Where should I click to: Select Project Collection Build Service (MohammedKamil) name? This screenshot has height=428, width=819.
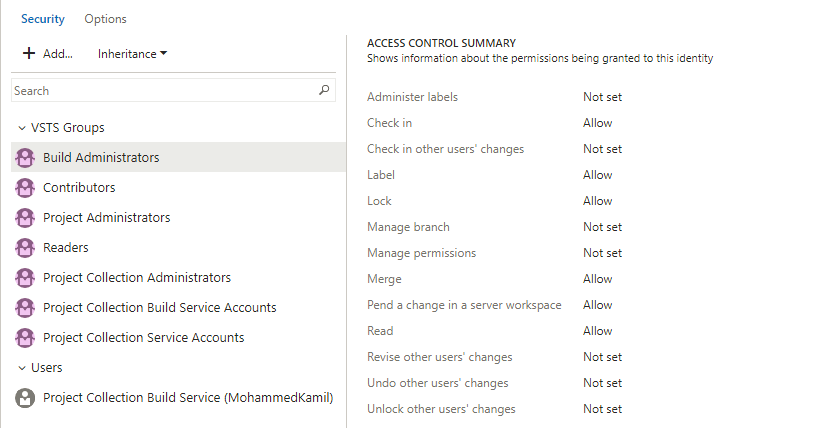click(x=188, y=398)
